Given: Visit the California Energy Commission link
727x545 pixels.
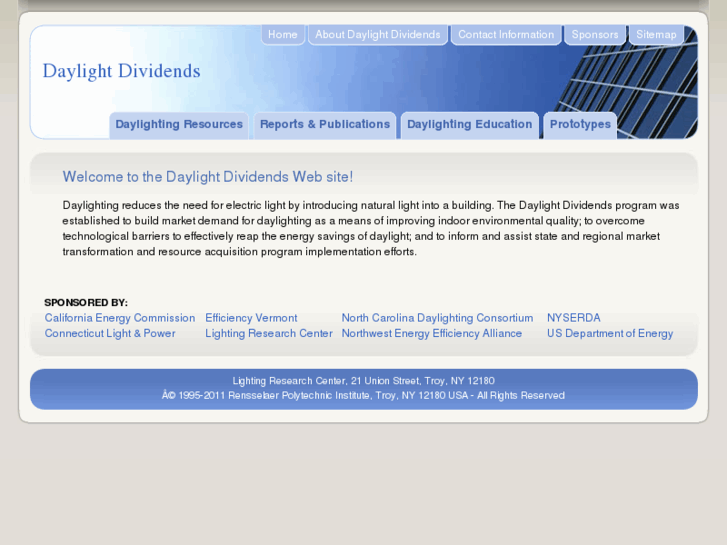Looking at the screenshot, I should click(120, 318).
